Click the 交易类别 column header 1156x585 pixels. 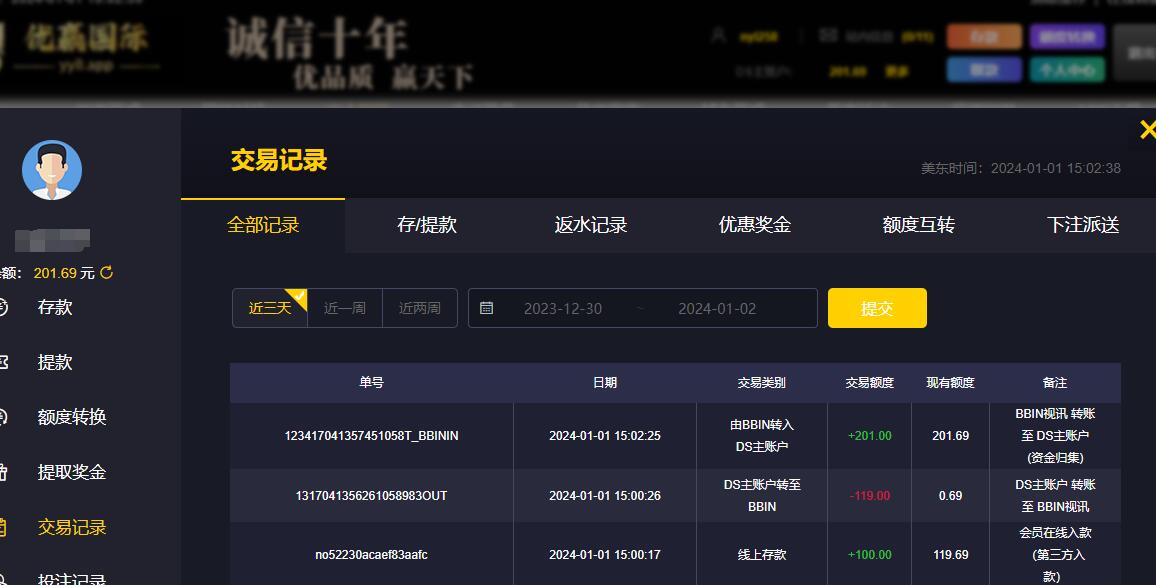click(x=762, y=382)
